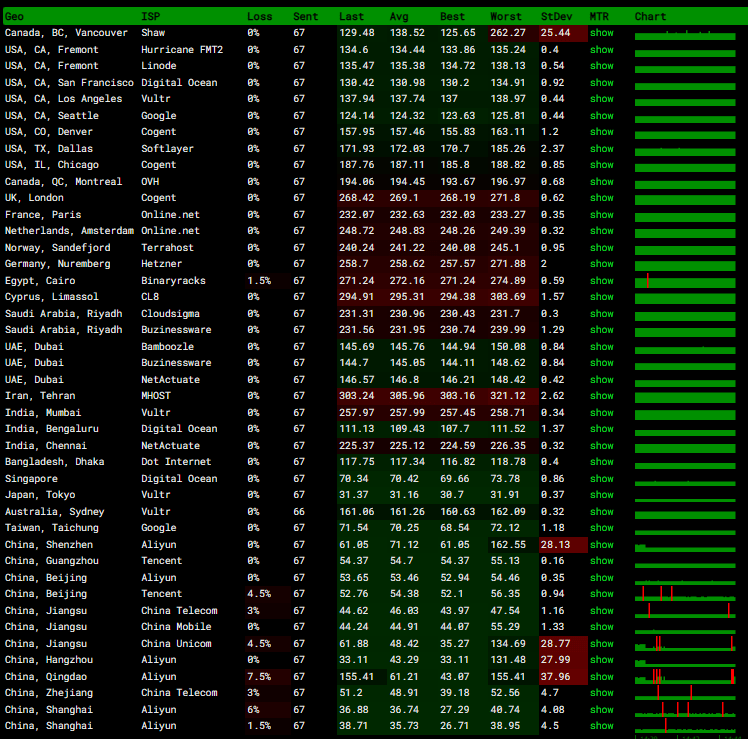Open latency chart for Canada Vancouver
Image resolution: width=748 pixels, height=739 pixels.
(x=685, y=34)
